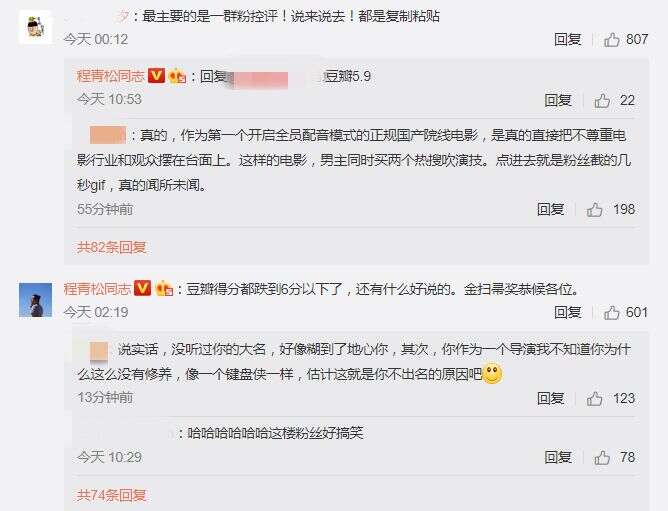Click the membership badge beside 02:19 comment author
668x511 pixels.
point(164,289)
